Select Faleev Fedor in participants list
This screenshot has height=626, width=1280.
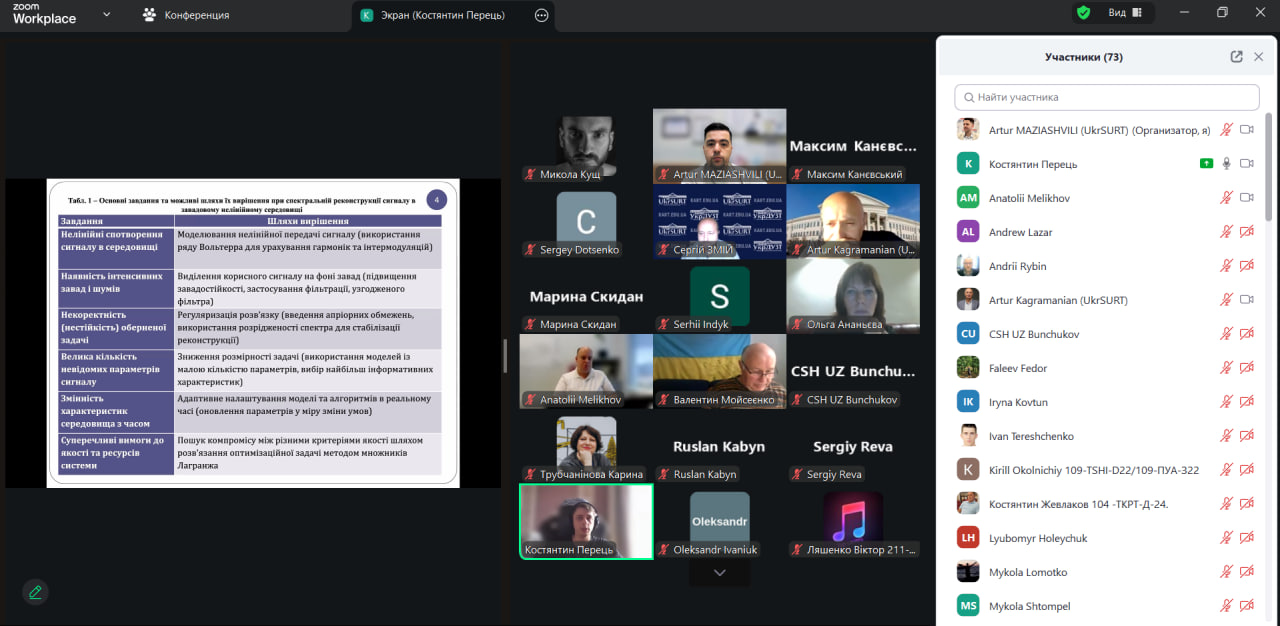(x=1018, y=368)
